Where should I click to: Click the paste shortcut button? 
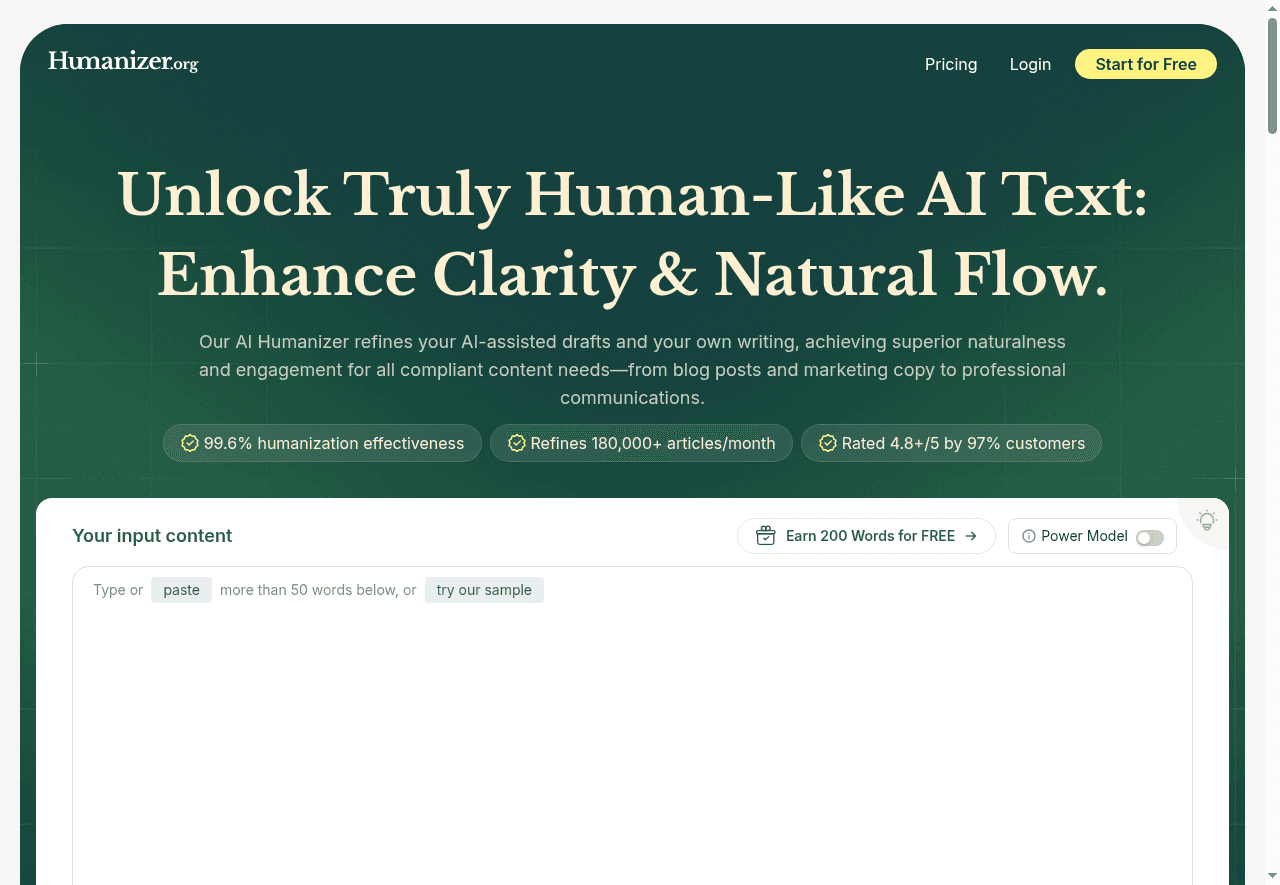181,590
